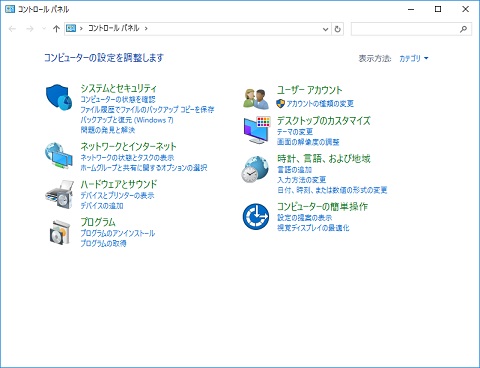The height and width of the screenshot is (368, 480).
Task: Open the プログラム heading link
Action: coord(98,222)
